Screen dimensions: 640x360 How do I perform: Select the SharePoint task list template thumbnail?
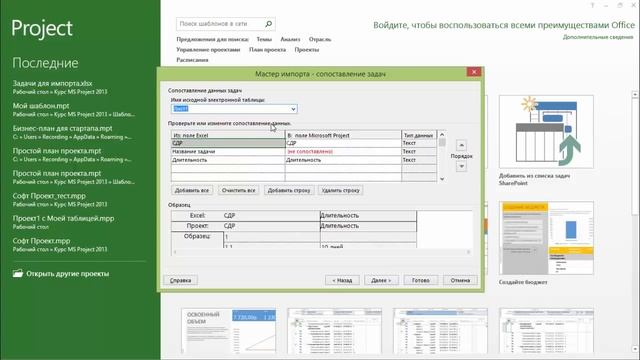pyautogui.click(x=546, y=132)
